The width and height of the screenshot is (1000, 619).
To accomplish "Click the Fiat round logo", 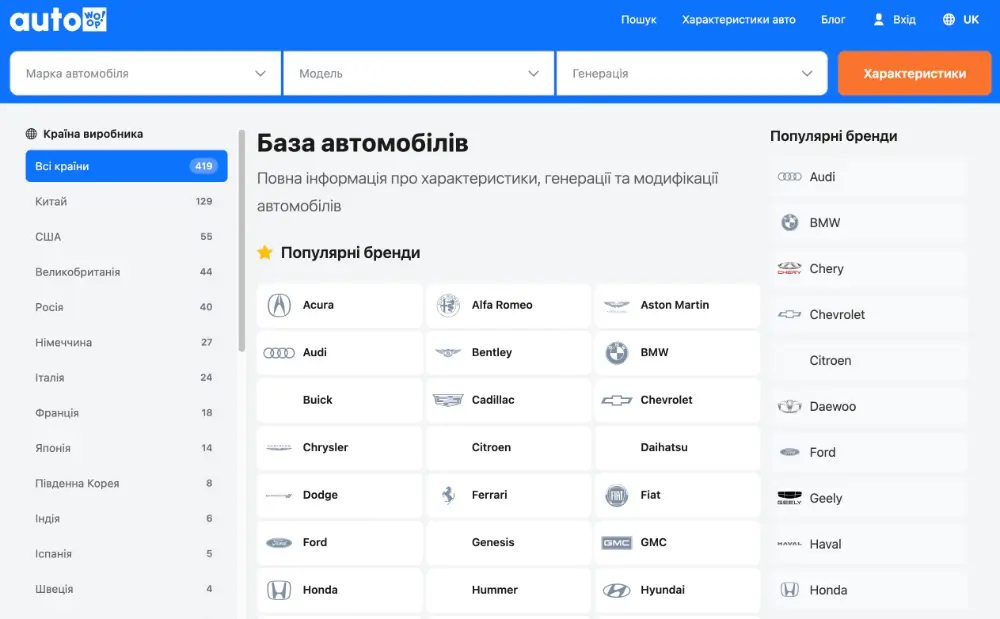I will pos(617,495).
